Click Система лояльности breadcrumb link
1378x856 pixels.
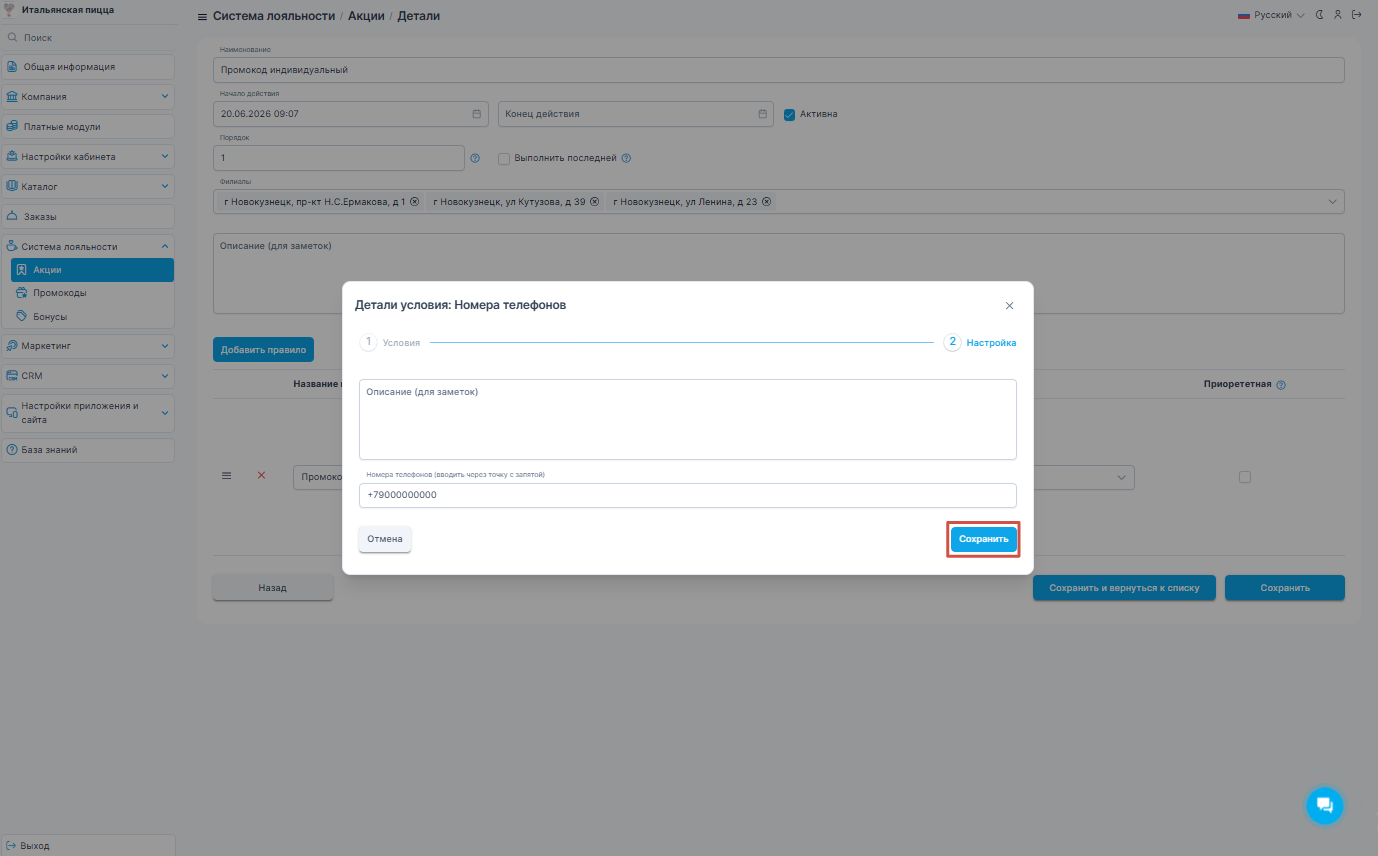click(274, 16)
